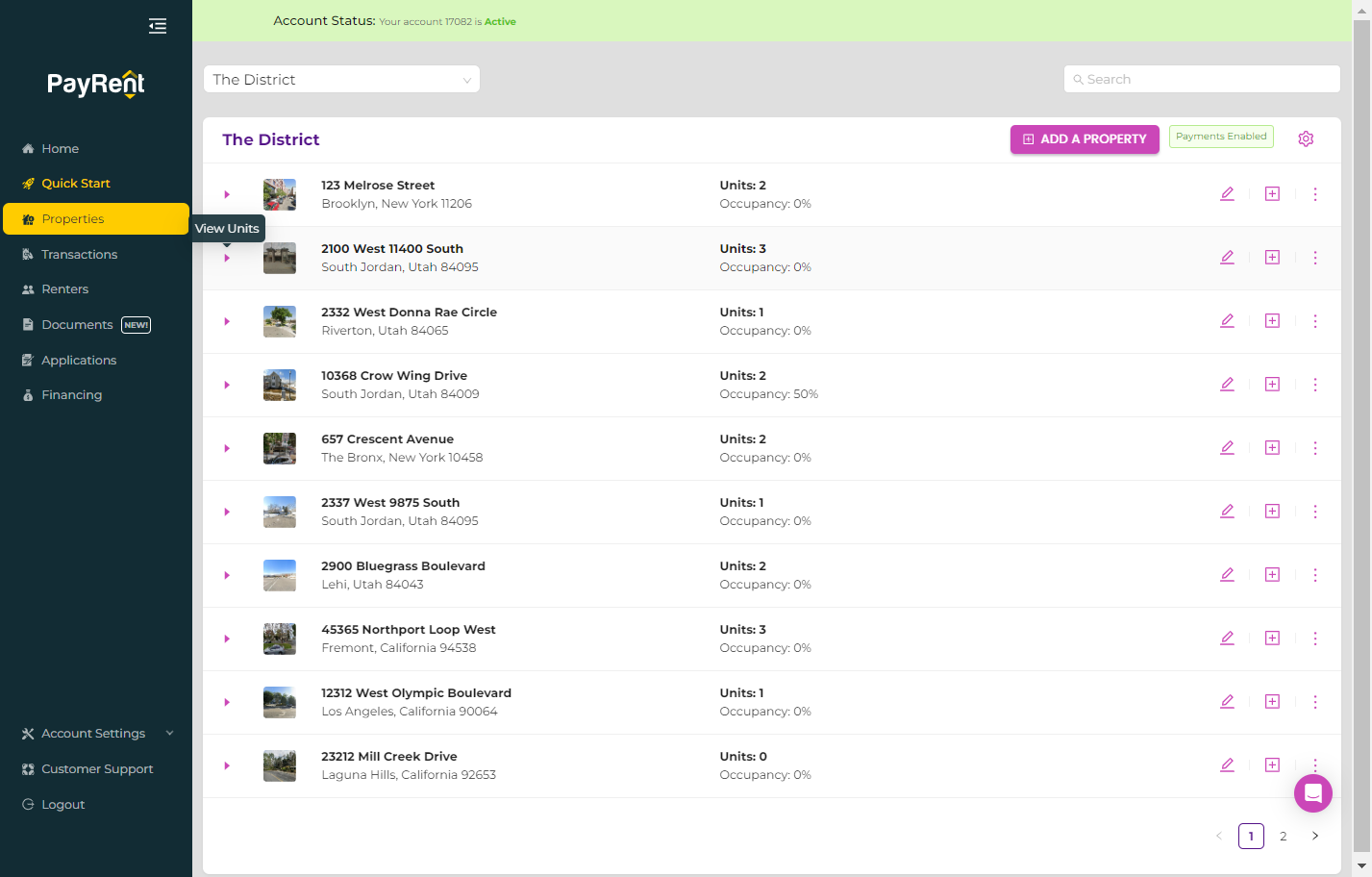Click the ADD A PROPERTY button
Viewport: 1372px width, 877px height.
click(x=1085, y=139)
